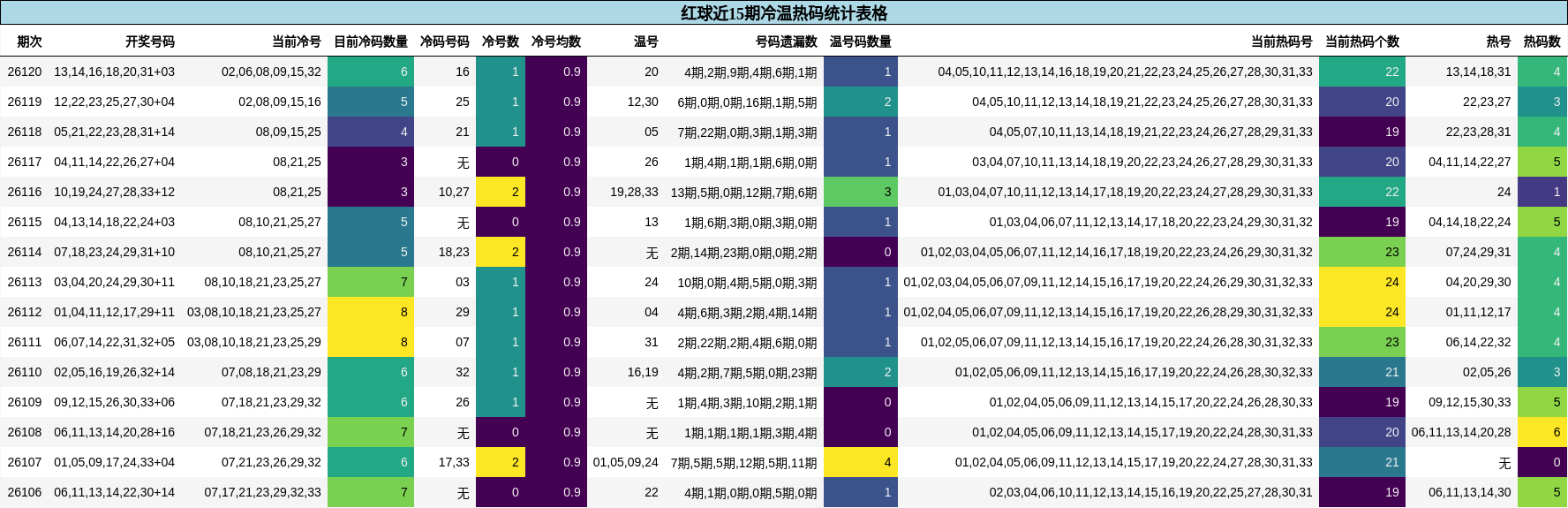
Task: Click warm numbers 01,05,09,24
Action: (x=626, y=462)
